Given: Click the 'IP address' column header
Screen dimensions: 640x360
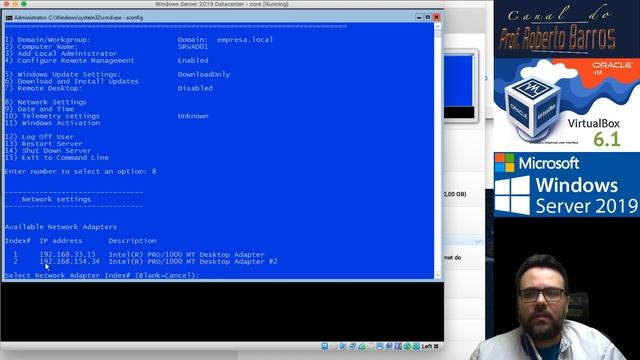Looking at the screenshot, I should 61,241.
